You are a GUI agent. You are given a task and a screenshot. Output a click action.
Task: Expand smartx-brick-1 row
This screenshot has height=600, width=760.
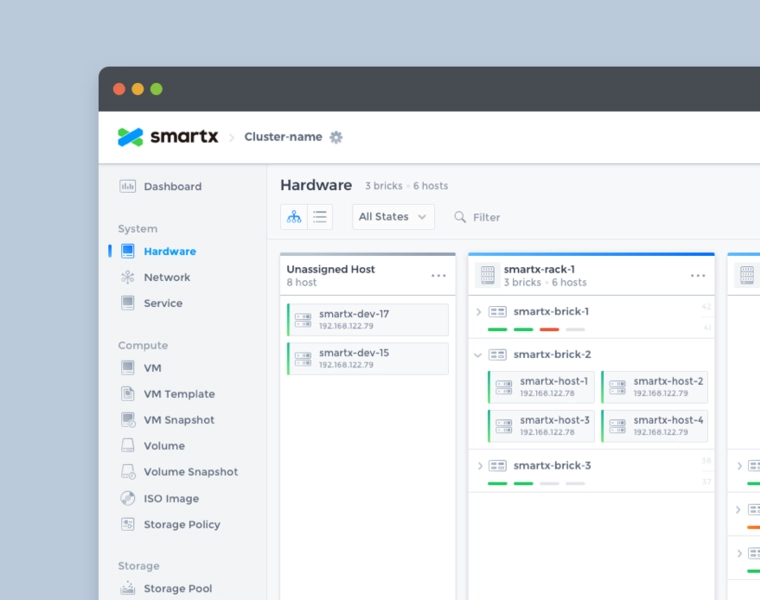tap(479, 312)
